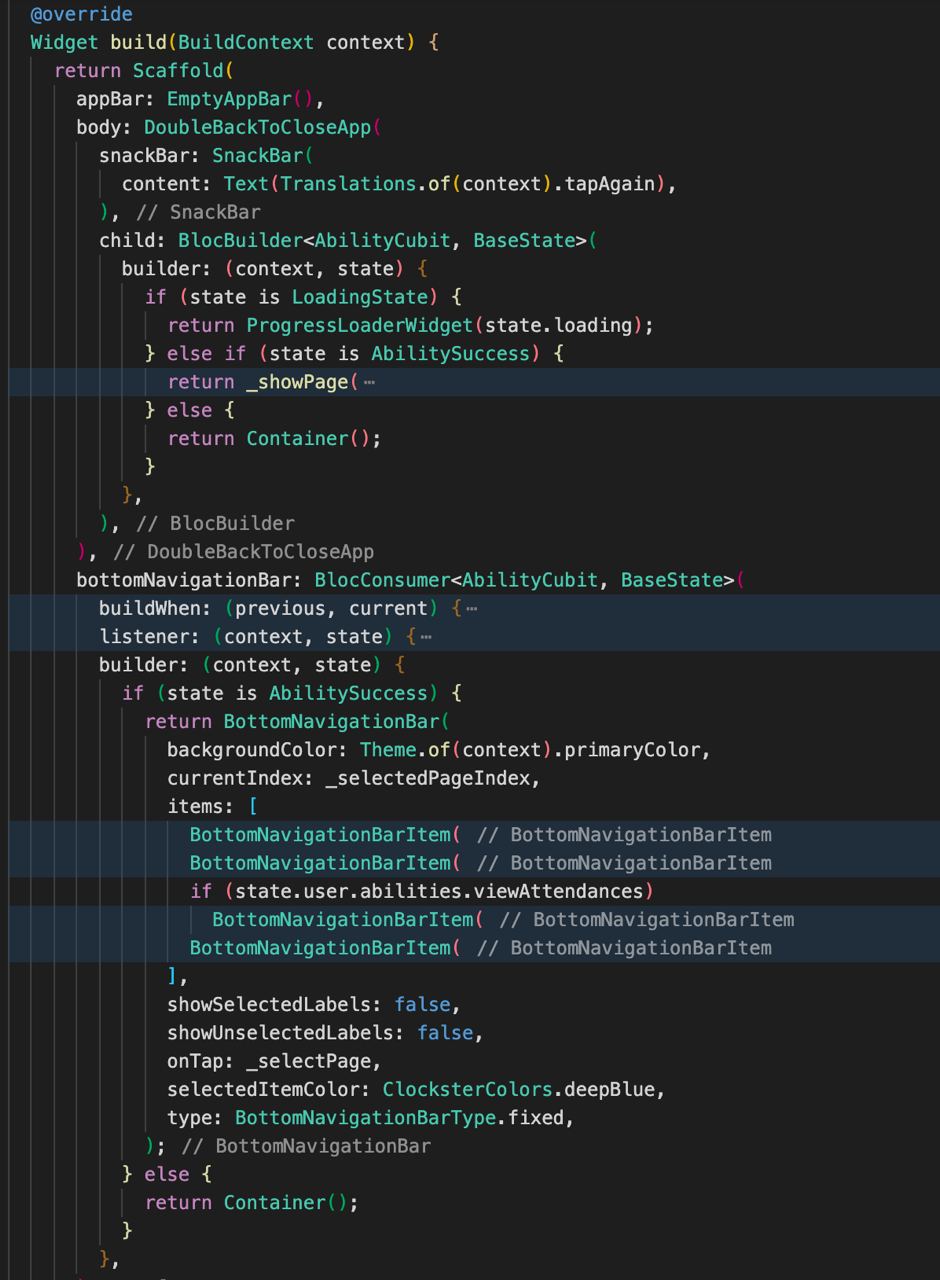Place cursor on the build method name

pyautogui.click(x=138, y=43)
